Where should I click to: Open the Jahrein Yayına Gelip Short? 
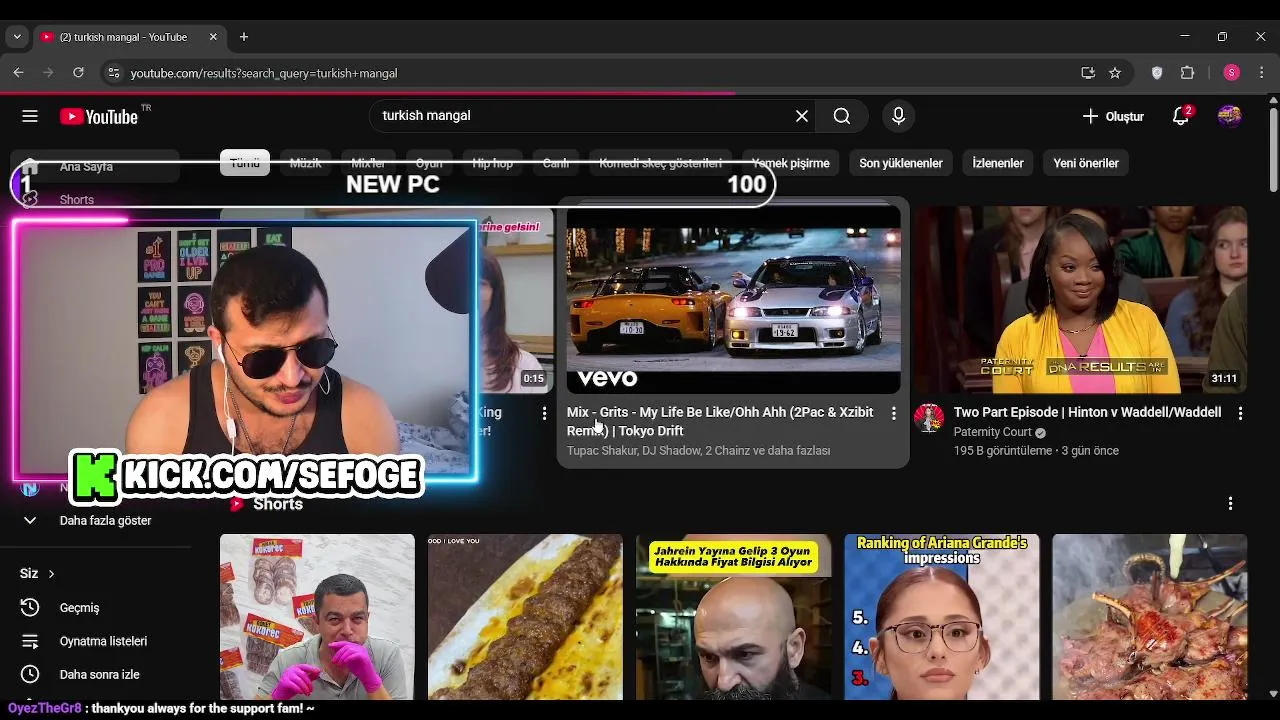pos(733,617)
